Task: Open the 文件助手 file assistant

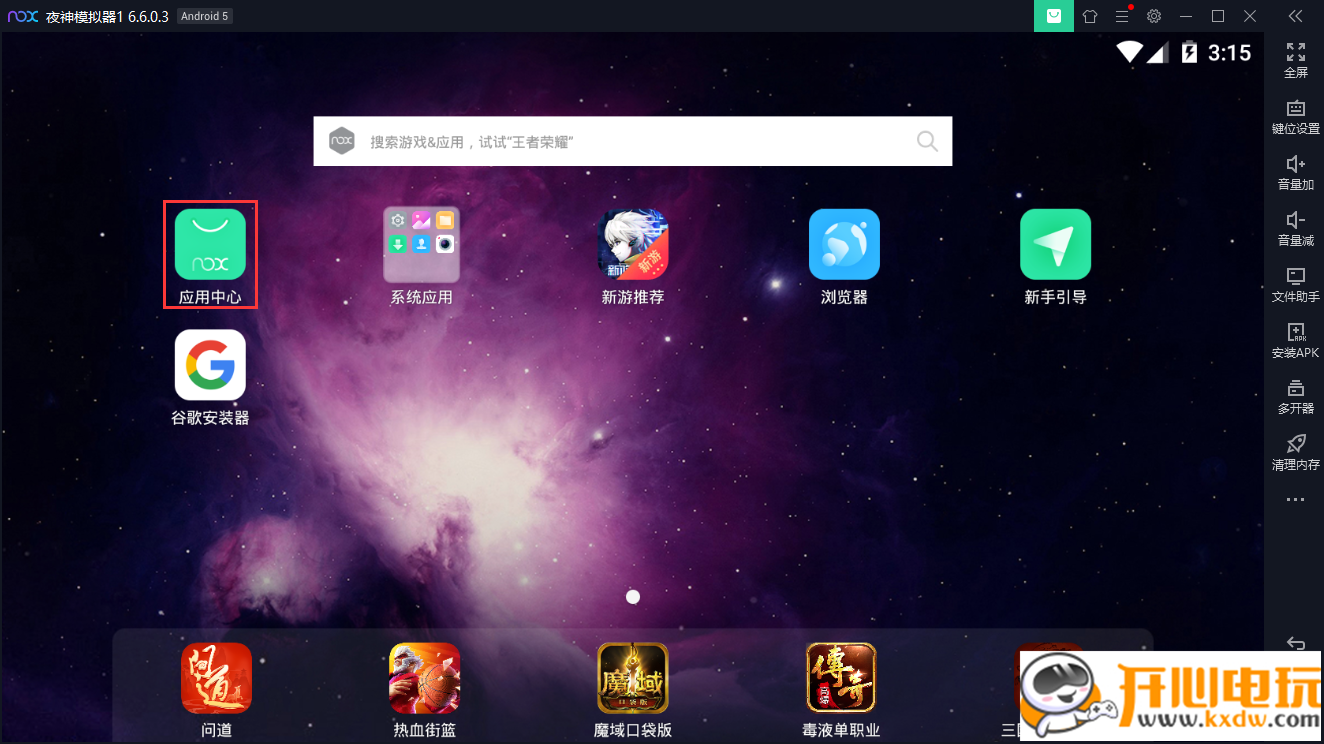Action: [1295, 283]
